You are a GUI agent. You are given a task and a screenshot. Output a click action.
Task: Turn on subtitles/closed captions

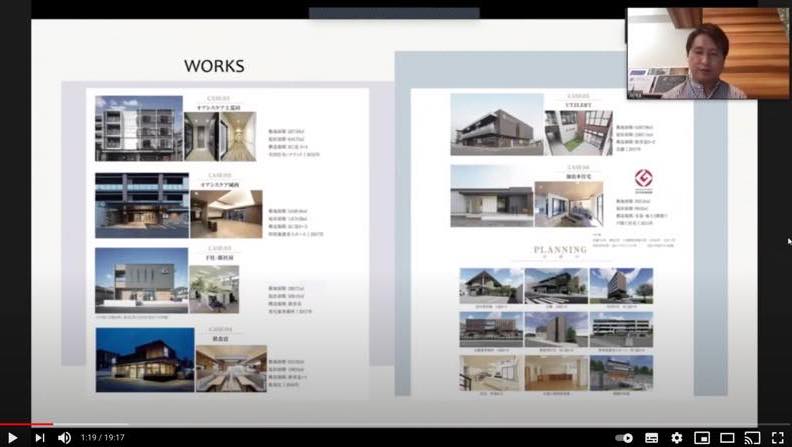[x=652, y=437]
